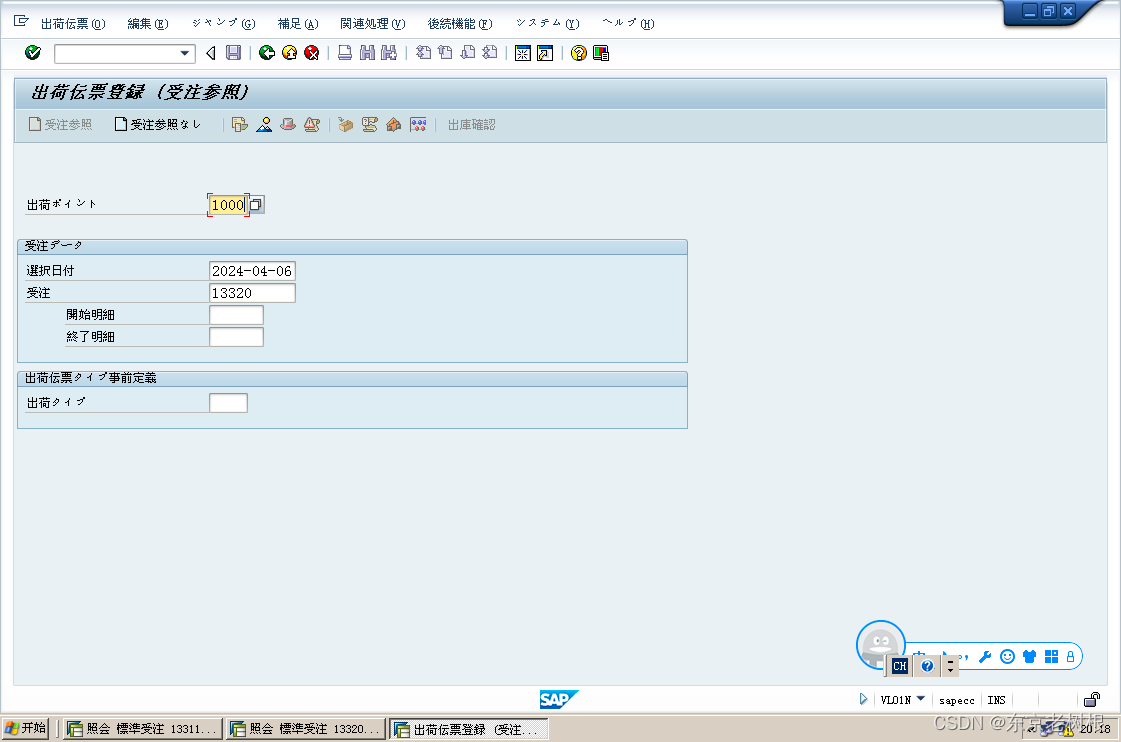Open Windows 开始 start button
1121x742 pixels.
26,728
